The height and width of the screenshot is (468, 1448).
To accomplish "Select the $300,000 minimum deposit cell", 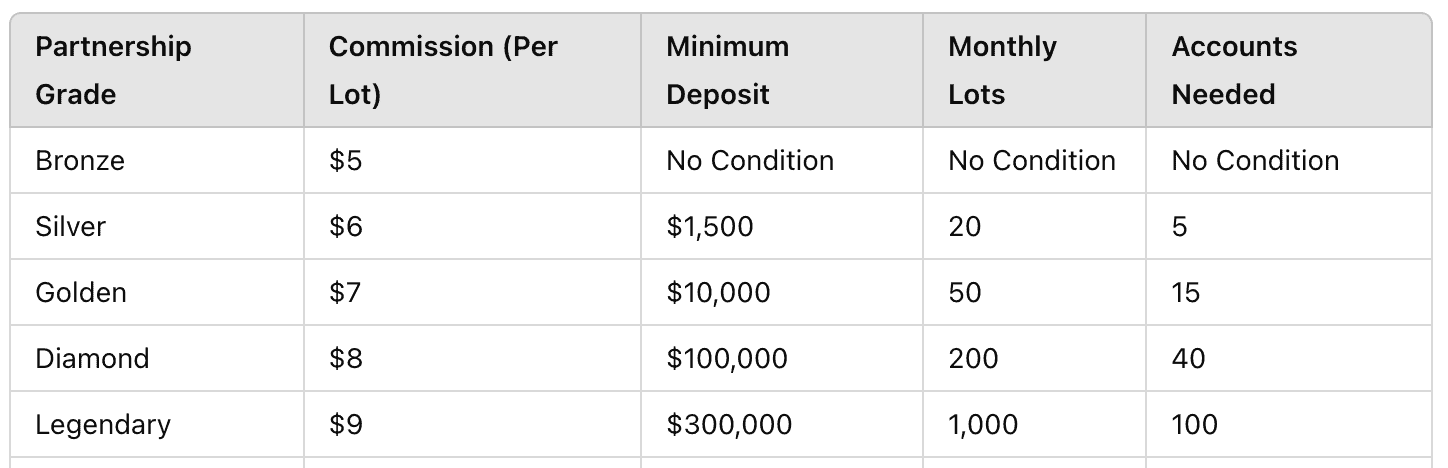I will click(x=729, y=424).
